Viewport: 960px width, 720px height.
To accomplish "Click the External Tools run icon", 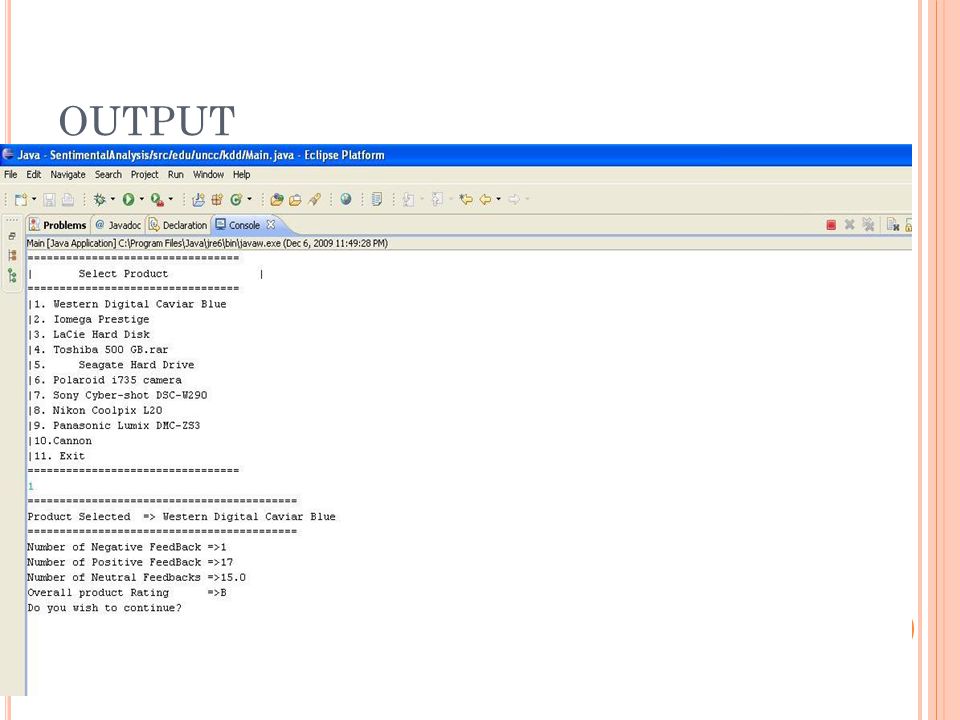I will (x=157, y=200).
